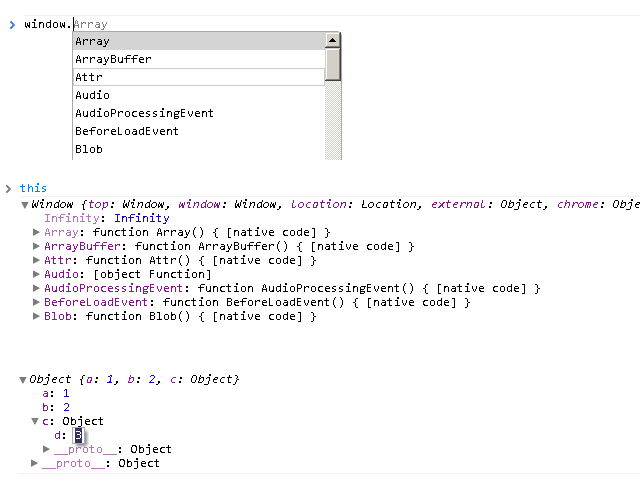Click the gray arrow beside 'this'
This screenshot has width=640, height=500.
click(9, 189)
